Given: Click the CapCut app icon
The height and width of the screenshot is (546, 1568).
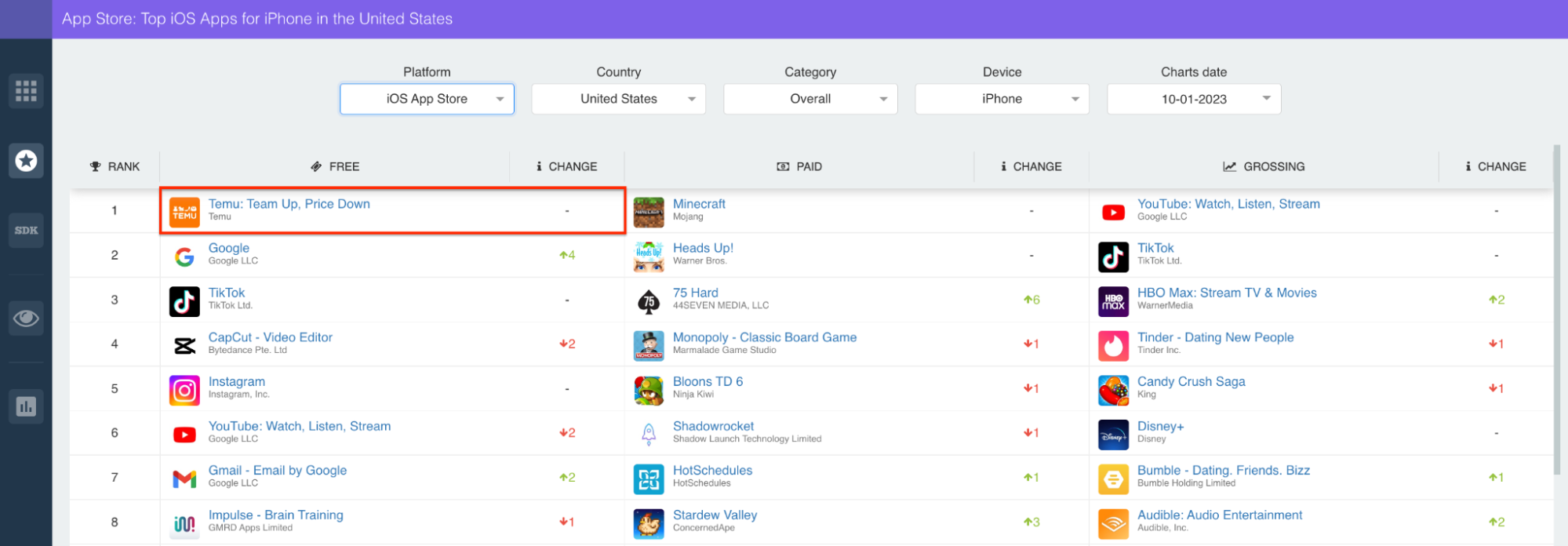Looking at the screenshot, I should pyautogui.click(x=184, y=345).
